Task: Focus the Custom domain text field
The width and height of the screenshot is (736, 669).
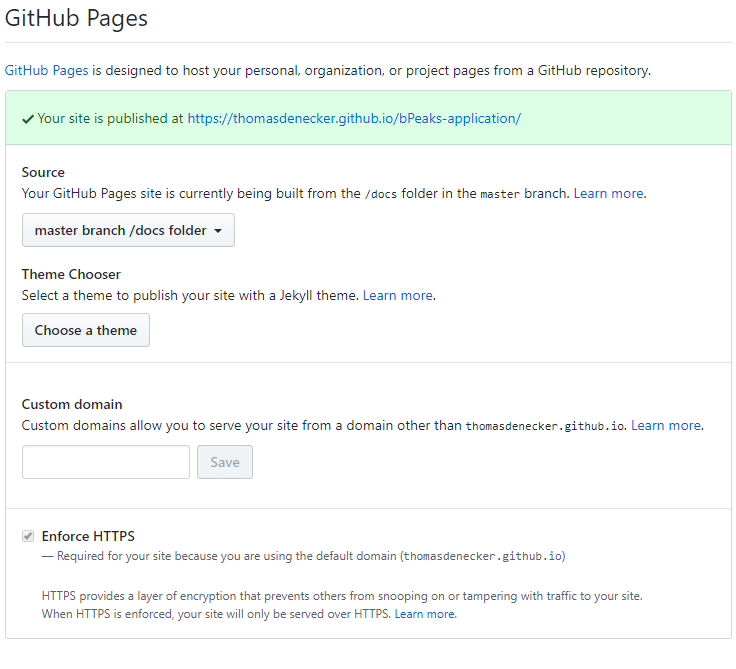Action: (106, 462)
